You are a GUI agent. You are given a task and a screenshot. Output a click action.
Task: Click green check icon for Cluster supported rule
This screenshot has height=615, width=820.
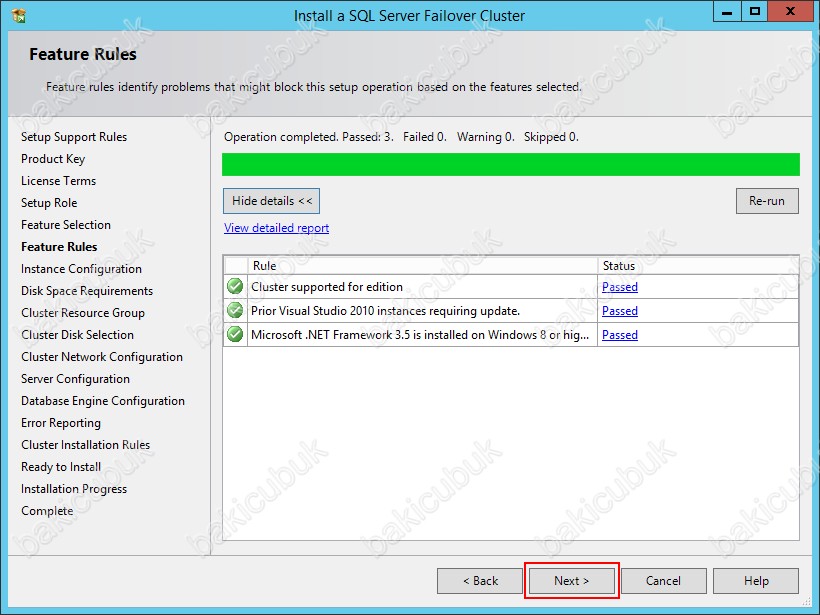tap(235, 287)
